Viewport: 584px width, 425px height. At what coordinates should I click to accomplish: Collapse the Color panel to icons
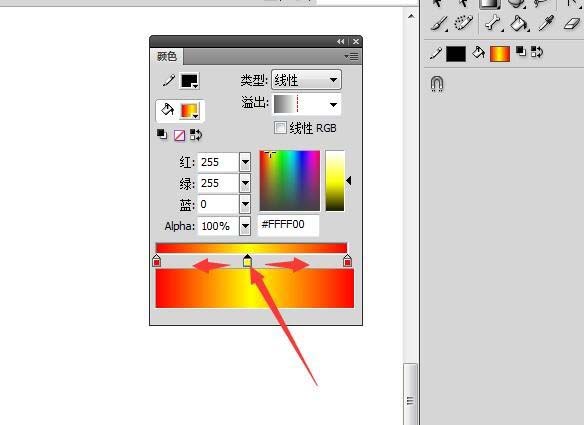pos(341,42)
